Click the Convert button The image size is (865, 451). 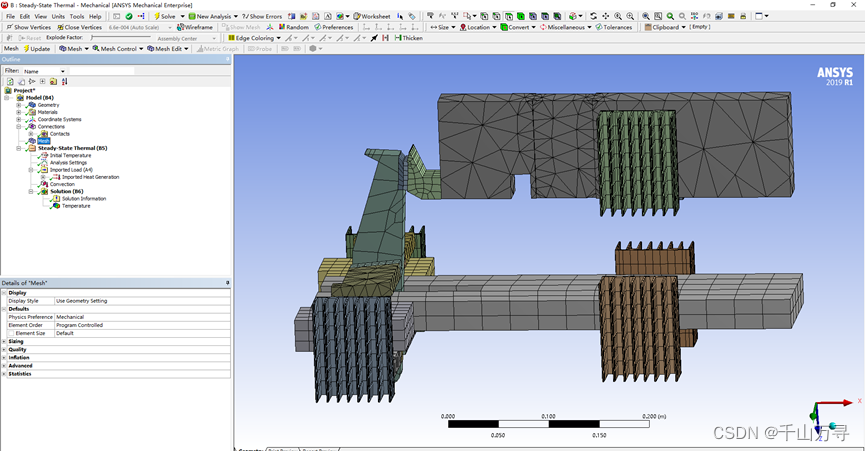[x=517, y=27]
